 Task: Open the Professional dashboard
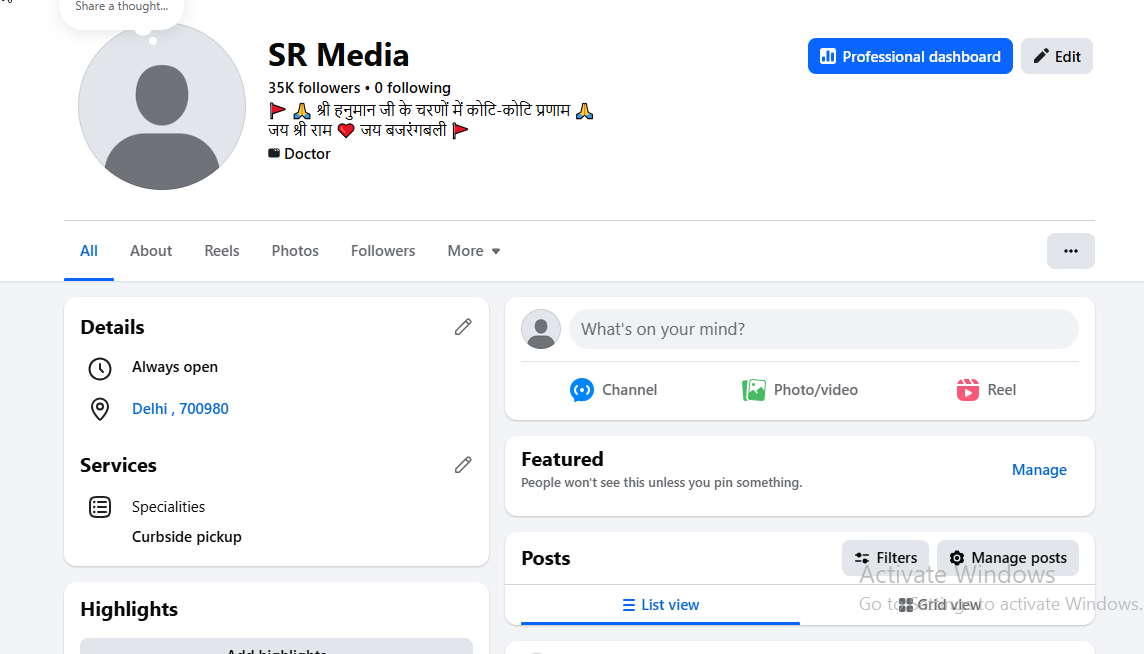910,56
